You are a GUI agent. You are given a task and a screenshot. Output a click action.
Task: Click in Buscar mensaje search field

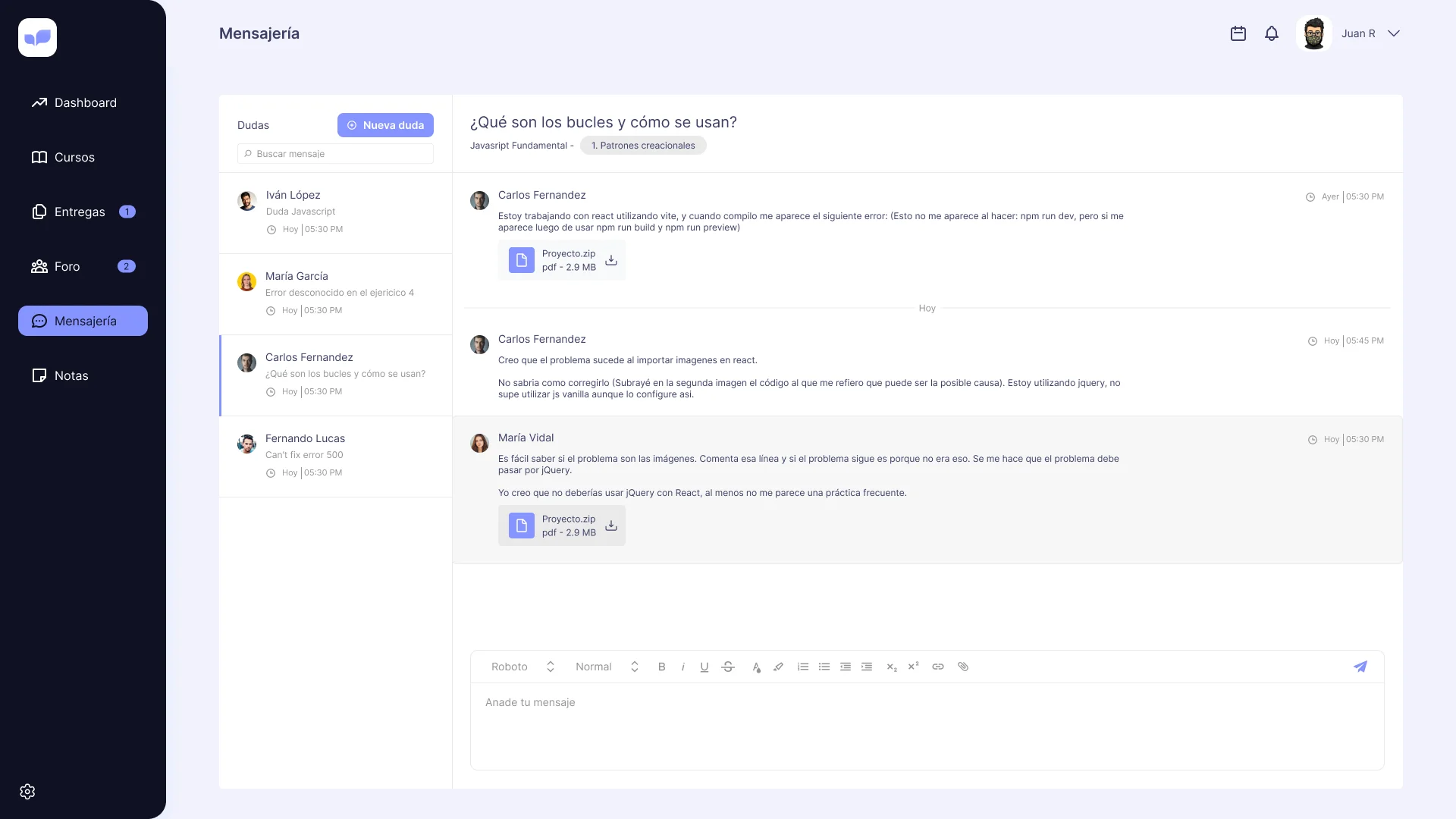[335, 154]
